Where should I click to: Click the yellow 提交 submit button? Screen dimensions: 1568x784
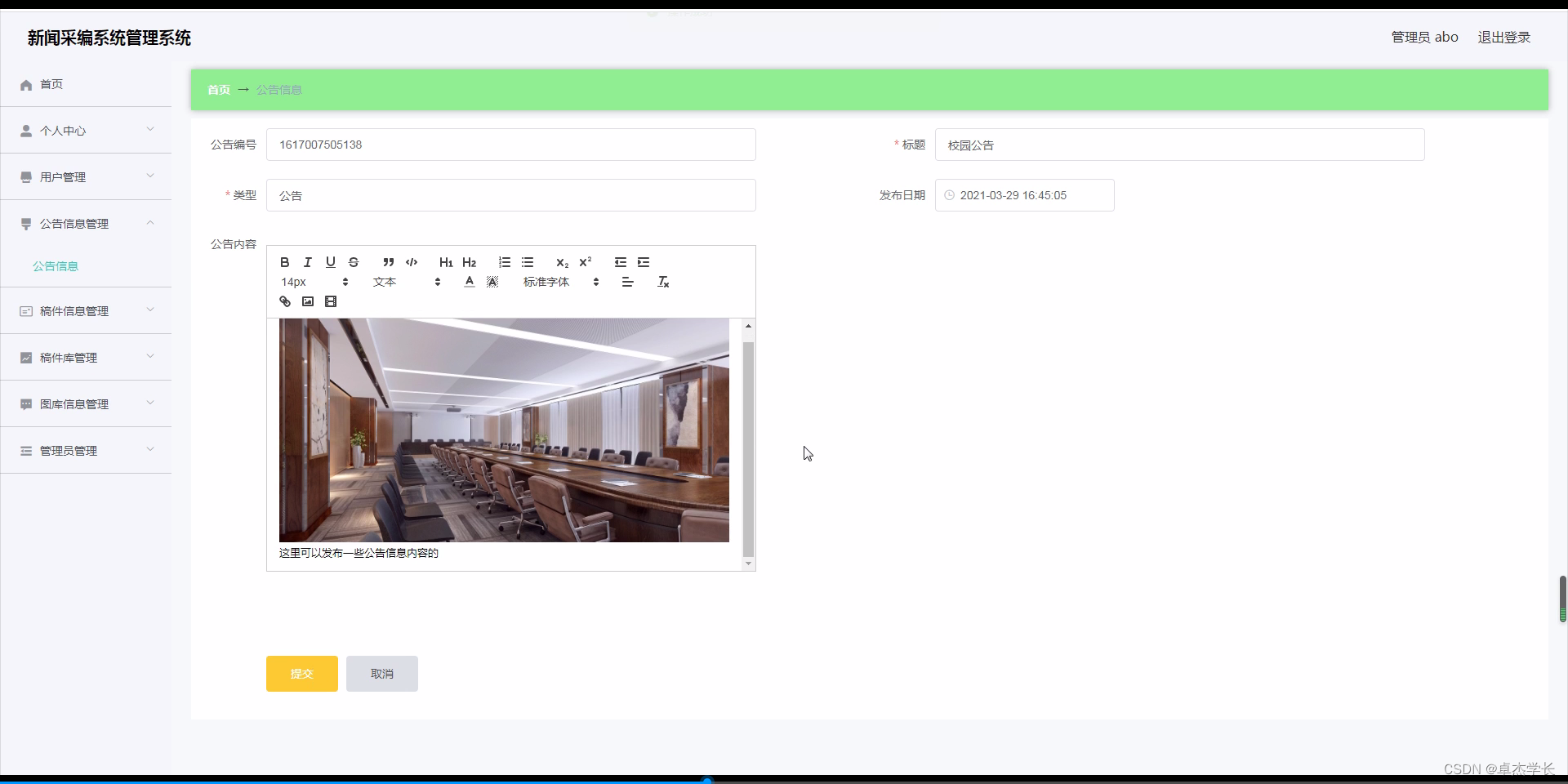click(x=301, y=674)
